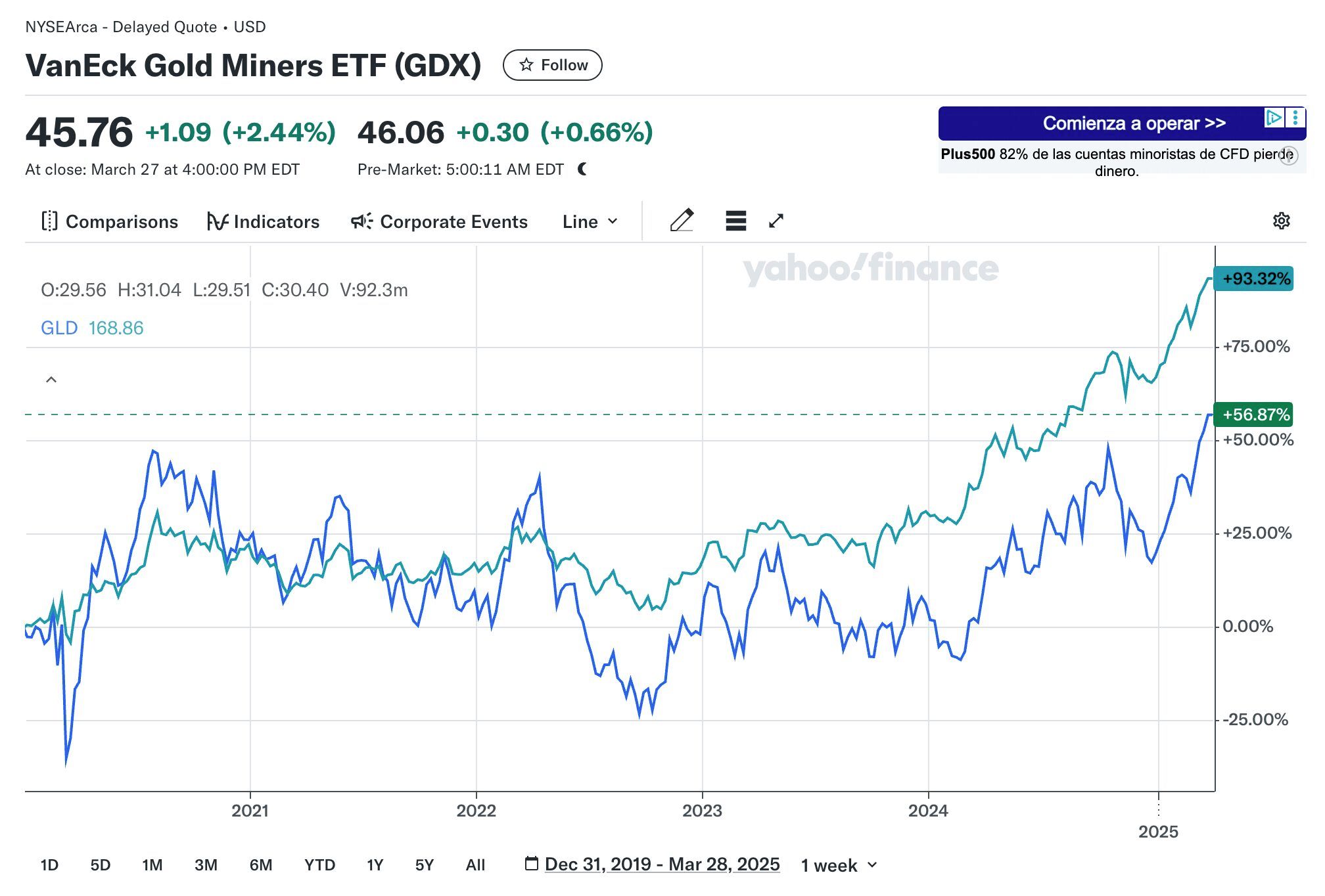
Task: Open the ad options dots icon
Action: coord(1295,118)
